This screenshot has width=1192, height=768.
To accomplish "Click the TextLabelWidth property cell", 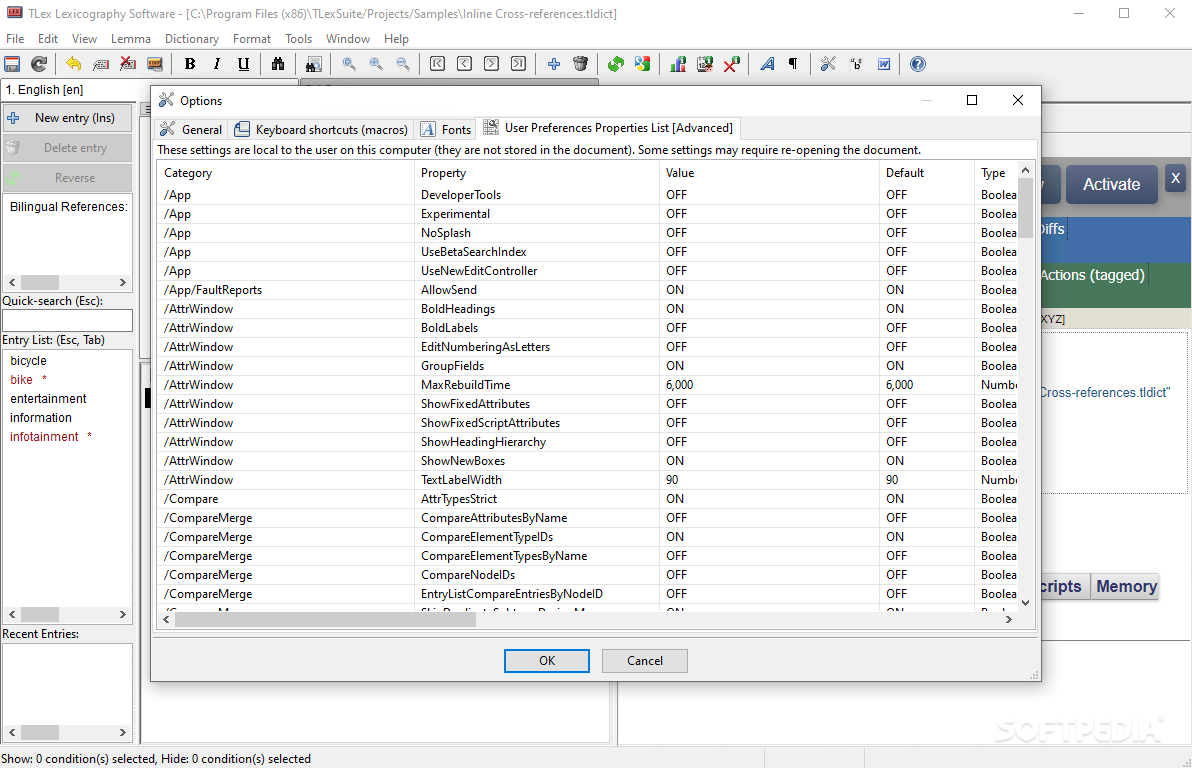I will tap(537, 480).
